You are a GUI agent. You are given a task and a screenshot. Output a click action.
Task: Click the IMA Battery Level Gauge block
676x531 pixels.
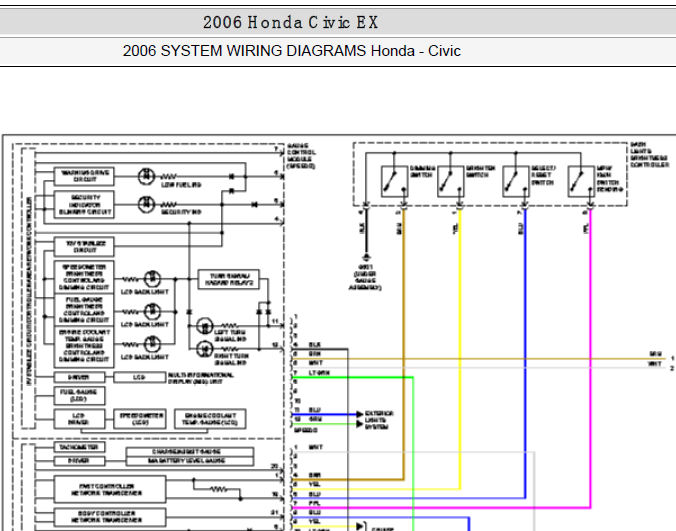(x=190, y=461)
